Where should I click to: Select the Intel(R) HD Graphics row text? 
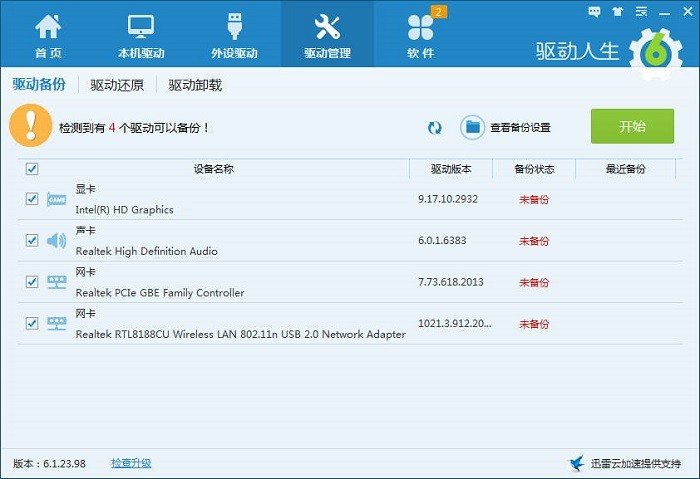coord(125,209)
